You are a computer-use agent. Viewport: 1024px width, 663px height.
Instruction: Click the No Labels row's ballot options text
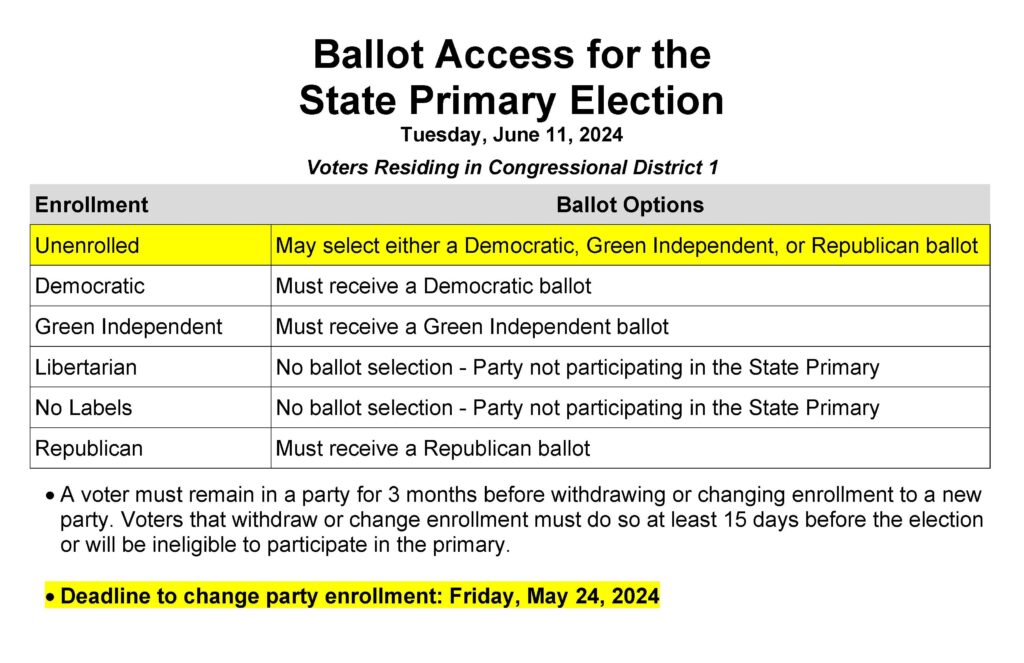(x=577, y=408)
